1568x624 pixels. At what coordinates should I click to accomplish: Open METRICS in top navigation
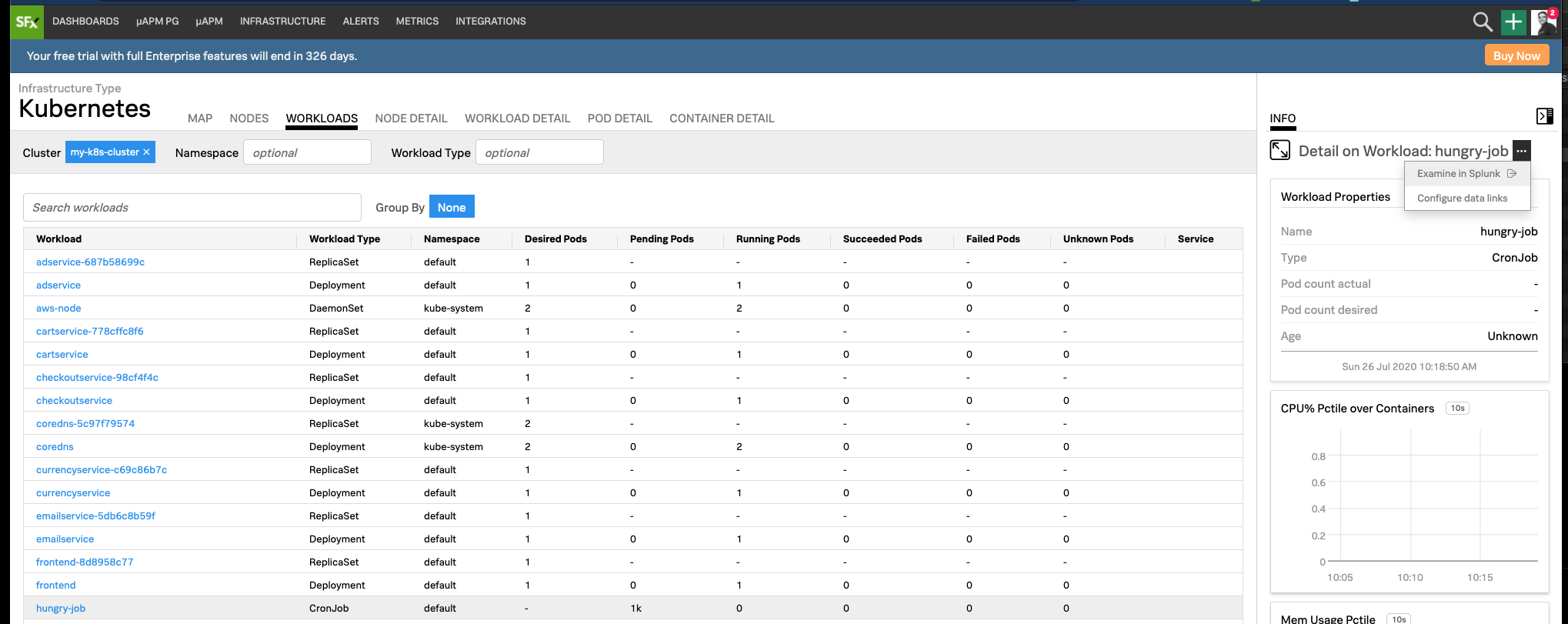pyautogui.click(x=417, y=22)
